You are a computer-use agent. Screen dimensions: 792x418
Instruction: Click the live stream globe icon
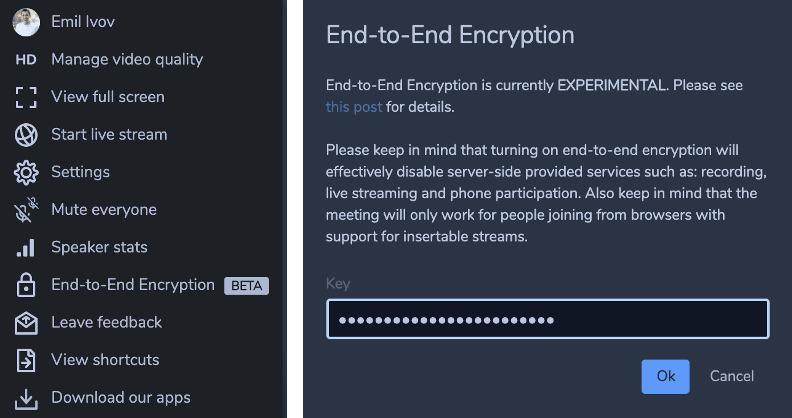pyautogui.click(x=26, y=135)
